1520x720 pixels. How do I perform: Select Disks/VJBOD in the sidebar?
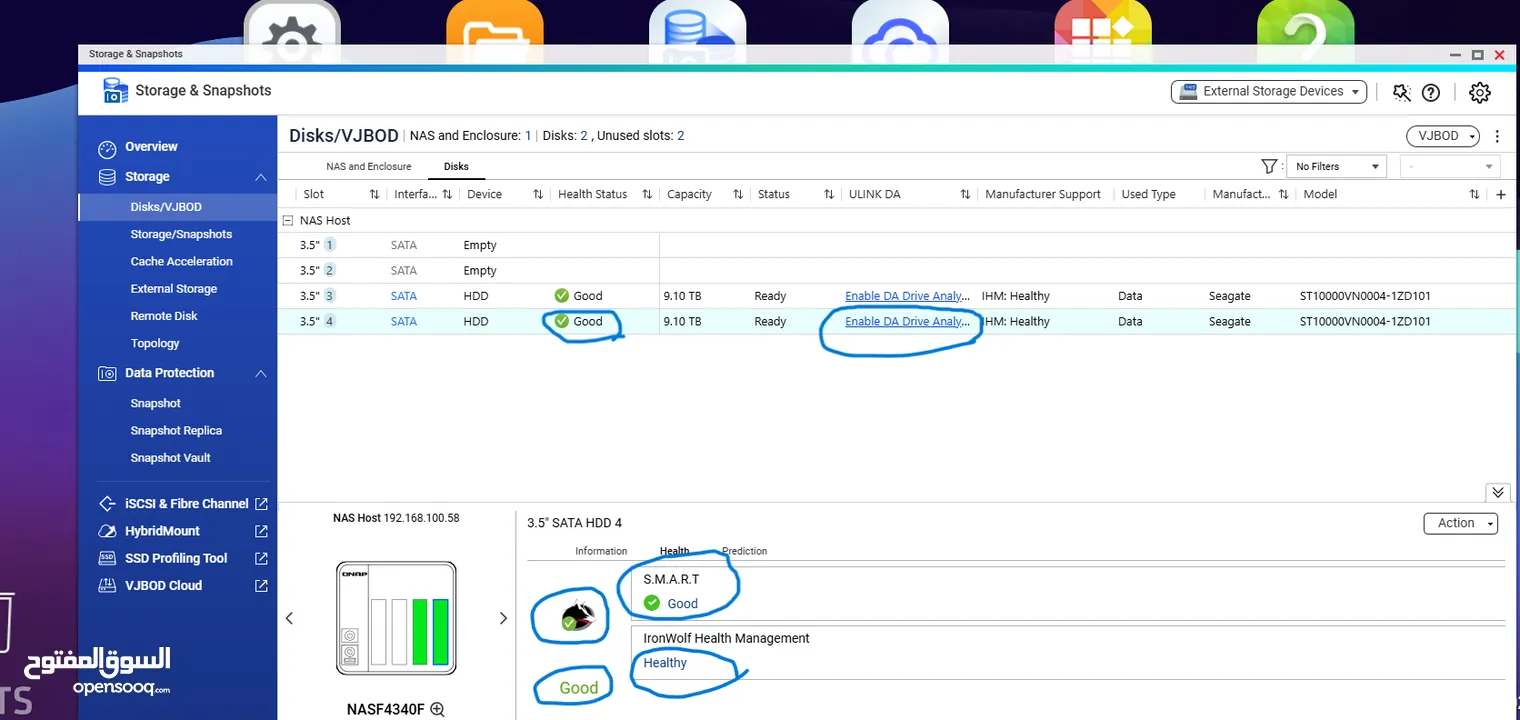click(x=166, y=207)
